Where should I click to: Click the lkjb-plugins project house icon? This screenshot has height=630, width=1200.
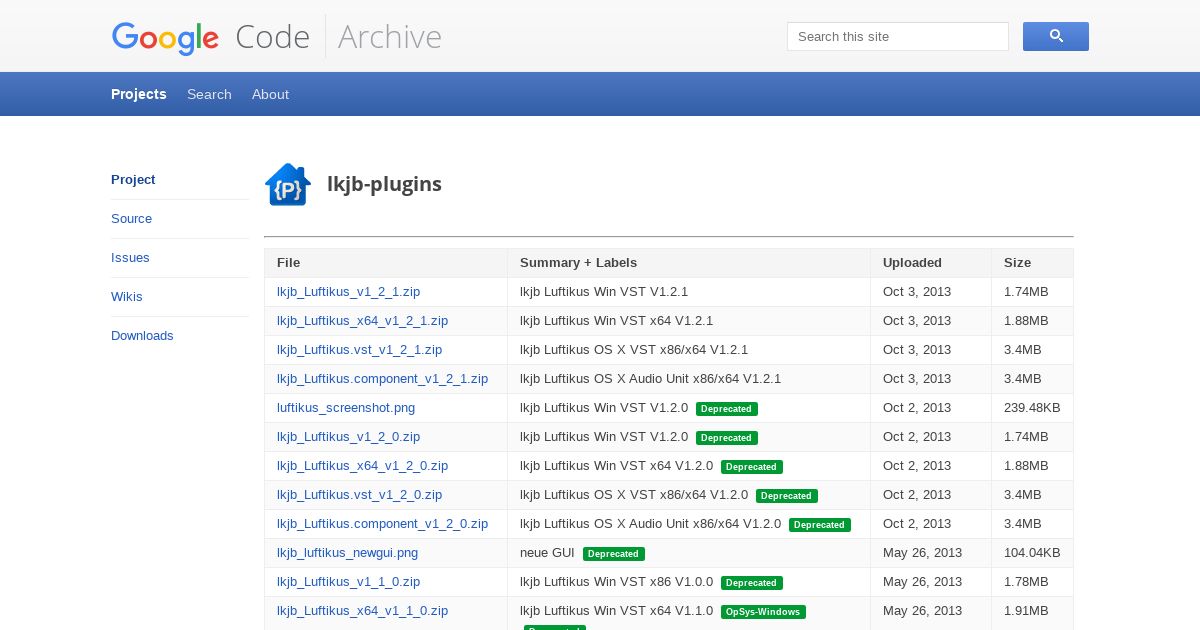coord(288,184)
